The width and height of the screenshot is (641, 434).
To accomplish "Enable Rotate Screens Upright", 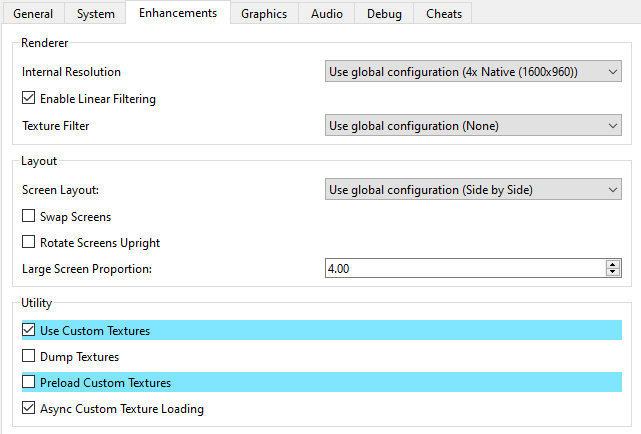I will [29, 242].
